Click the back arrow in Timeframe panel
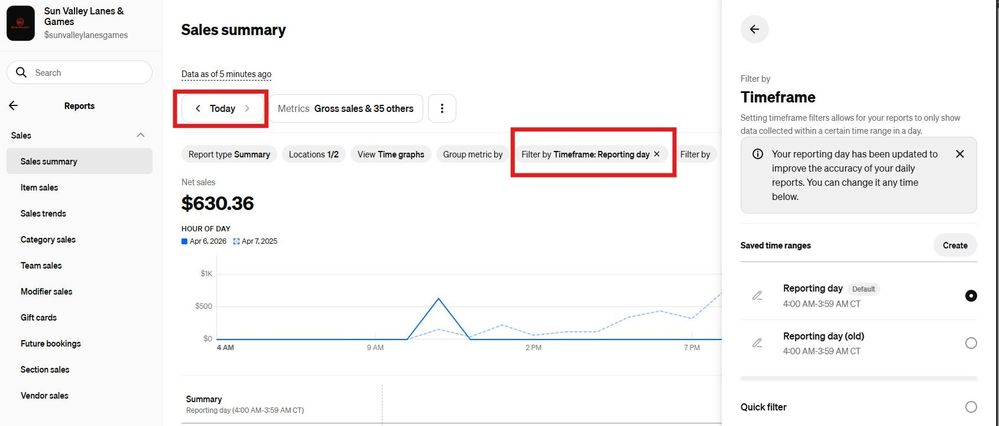Viewport: 999px width, 426px height. [x=754, y=30]
